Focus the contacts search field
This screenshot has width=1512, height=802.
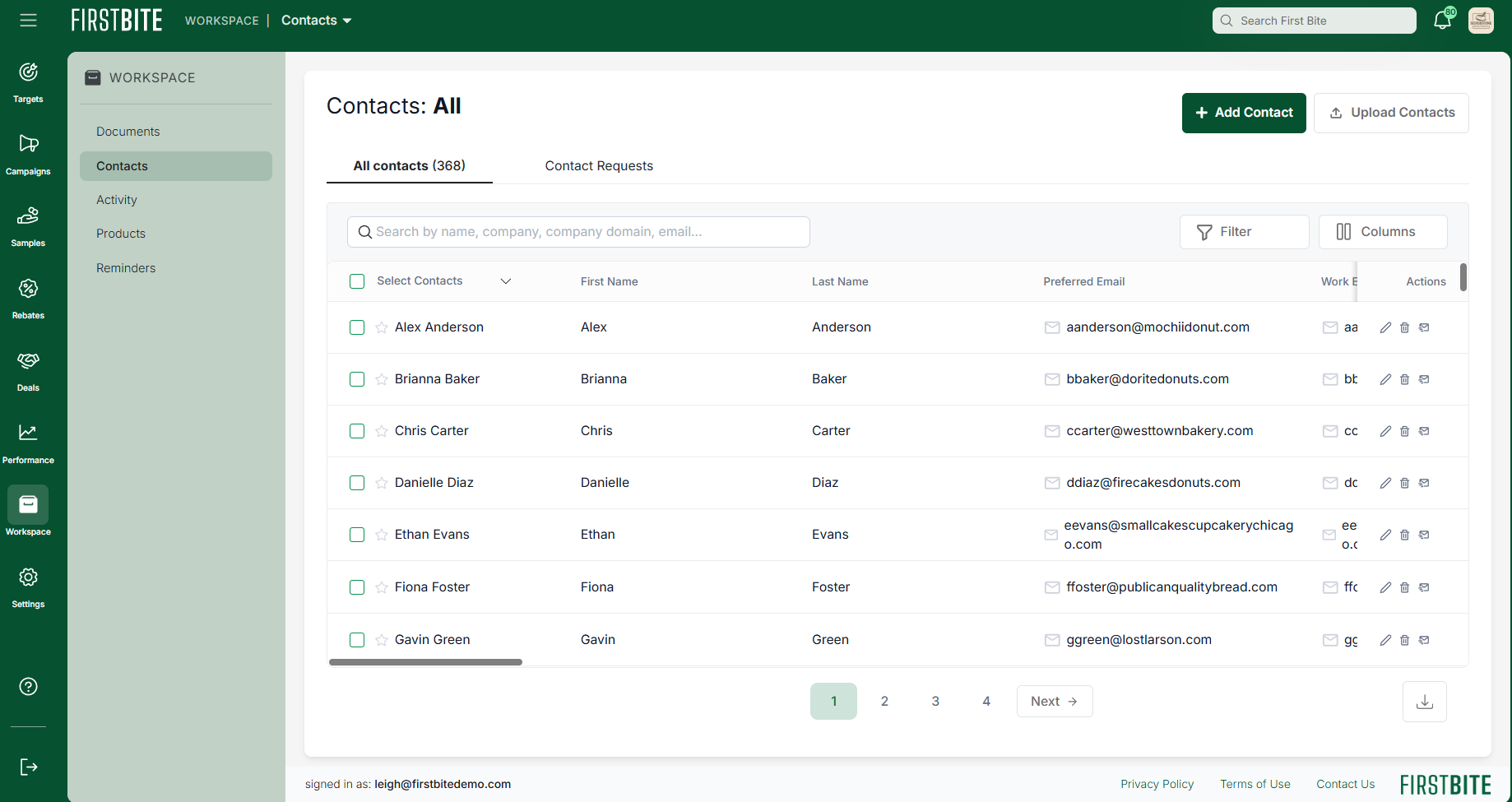(x=578, y=232)
